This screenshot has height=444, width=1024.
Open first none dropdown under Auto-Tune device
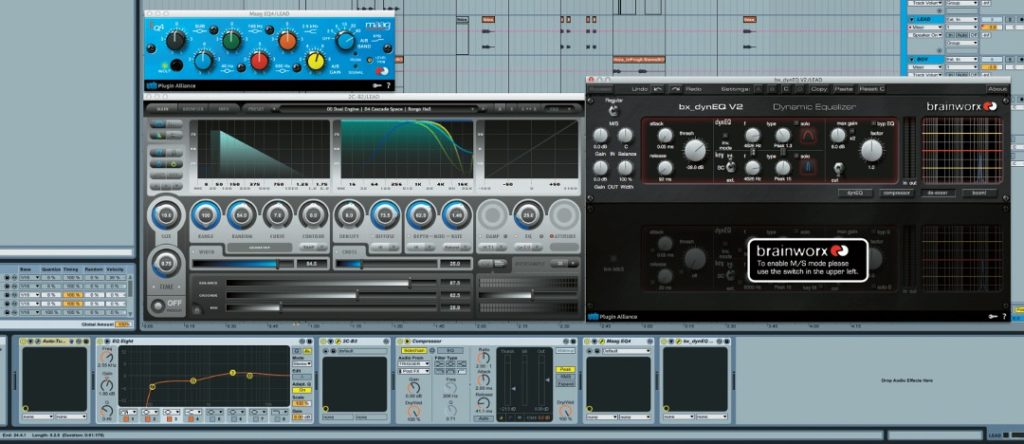pyautogui.click(x=38, y=417)
